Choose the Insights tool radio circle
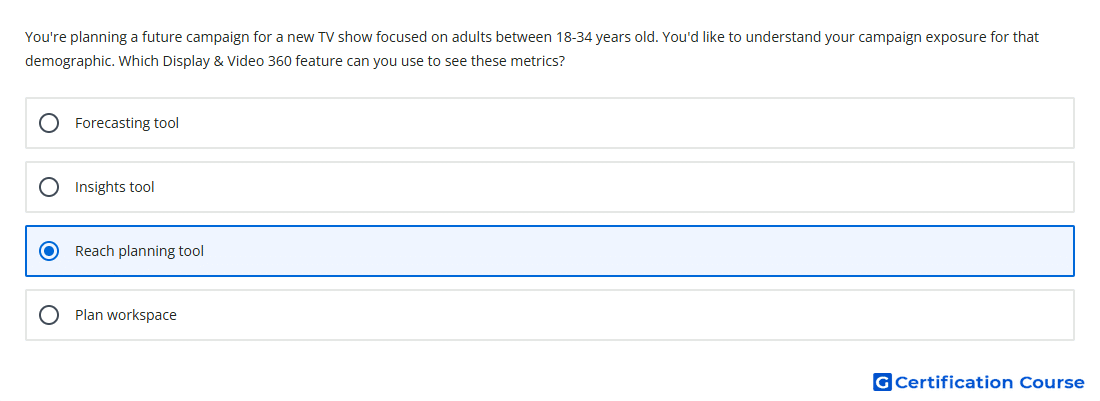 (49, 187)
